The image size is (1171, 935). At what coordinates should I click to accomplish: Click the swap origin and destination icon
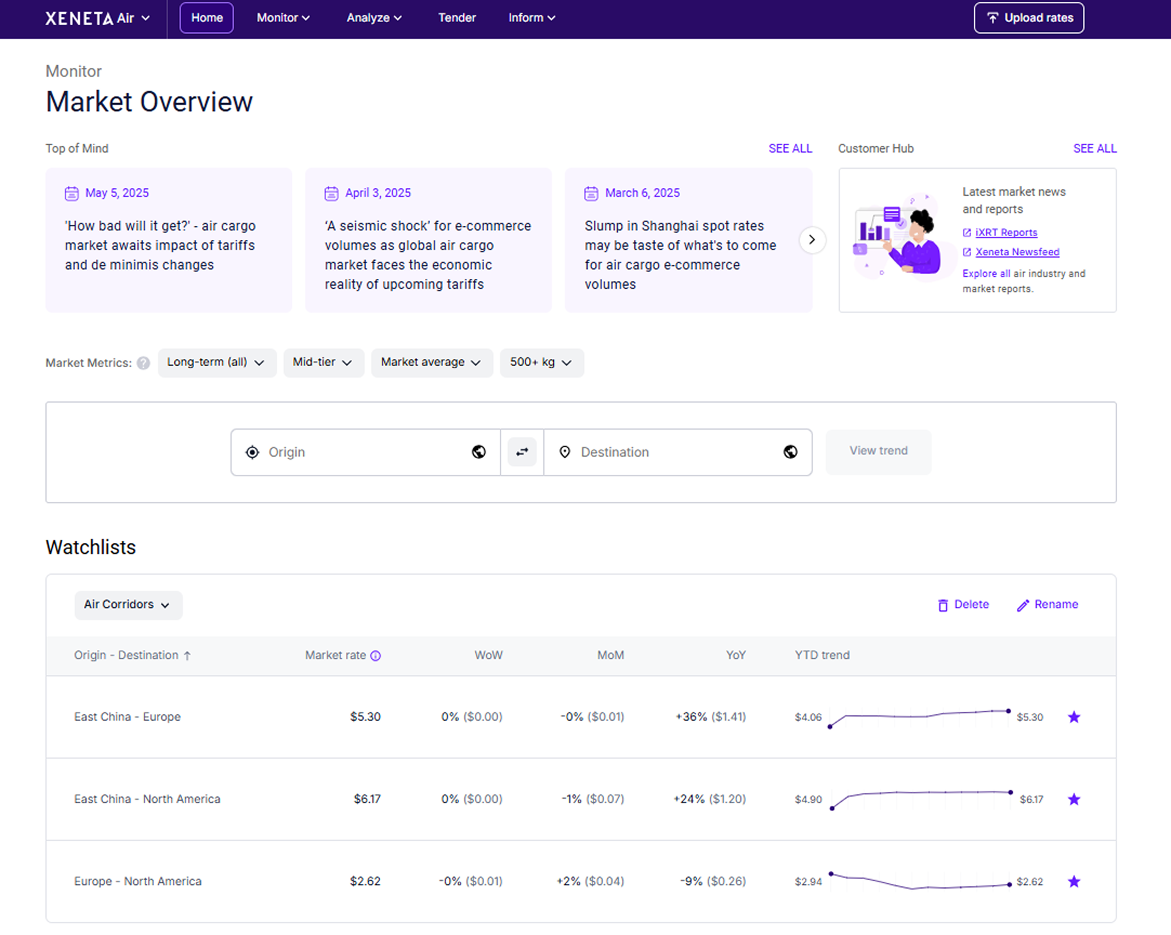(522, 452)
